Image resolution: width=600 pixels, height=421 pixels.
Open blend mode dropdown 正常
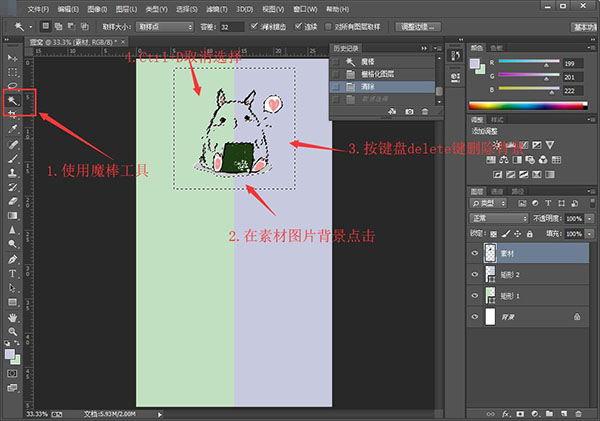tap(499, 218)
